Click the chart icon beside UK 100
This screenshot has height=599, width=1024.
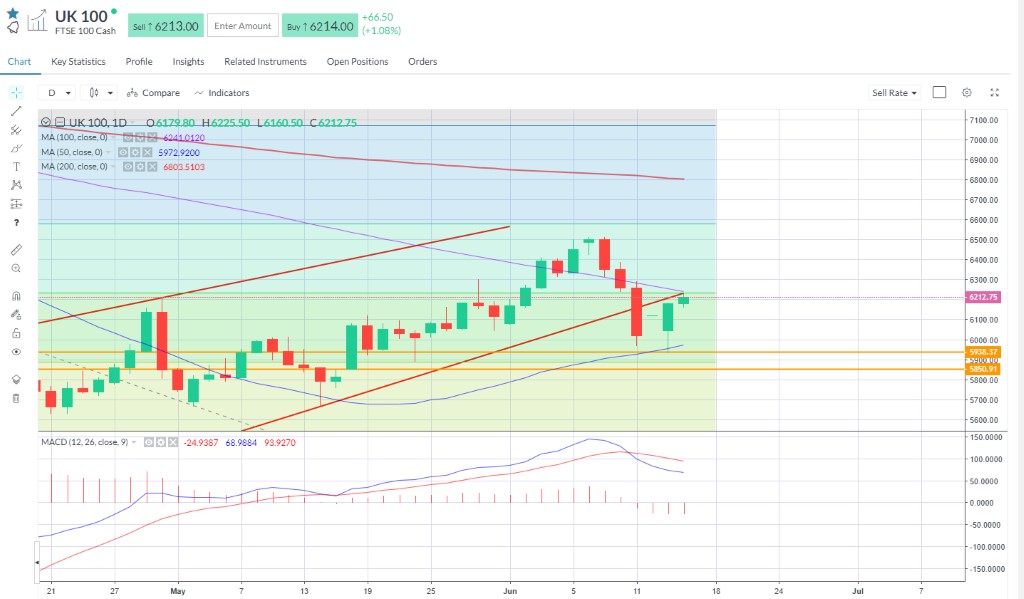(x=37, y=20)
